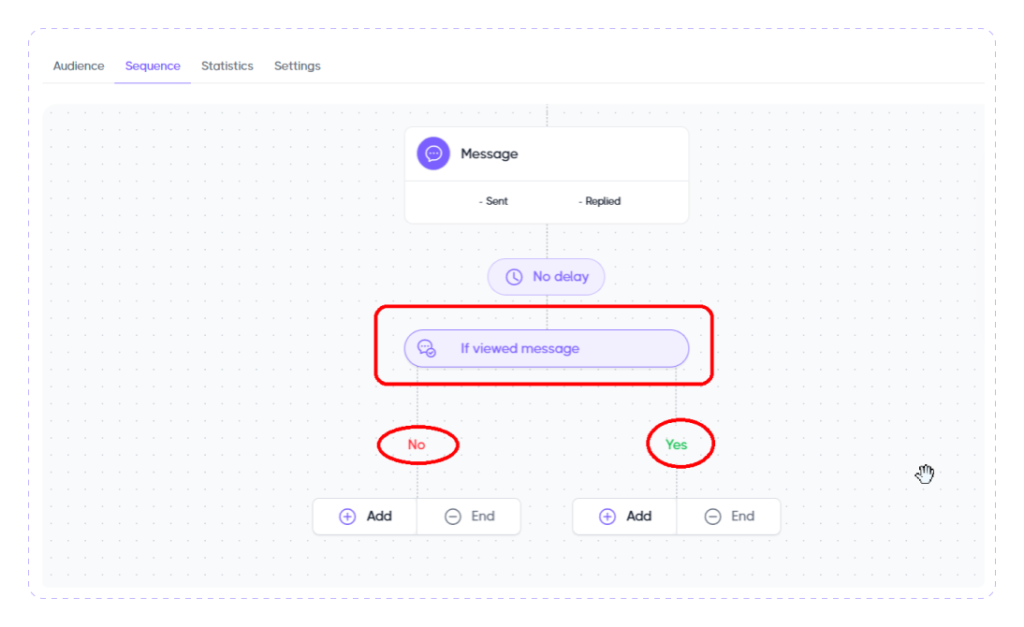Viewport: 1024px width, 627px height.
Task: Switch to the Statistics tab
Action: pyautogui.click(x=227, y=66)
